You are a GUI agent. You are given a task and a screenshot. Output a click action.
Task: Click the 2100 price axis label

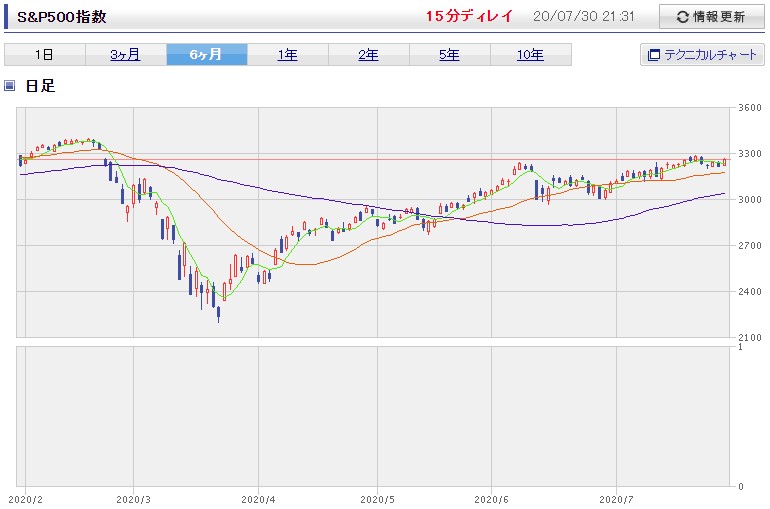[750, 338]
